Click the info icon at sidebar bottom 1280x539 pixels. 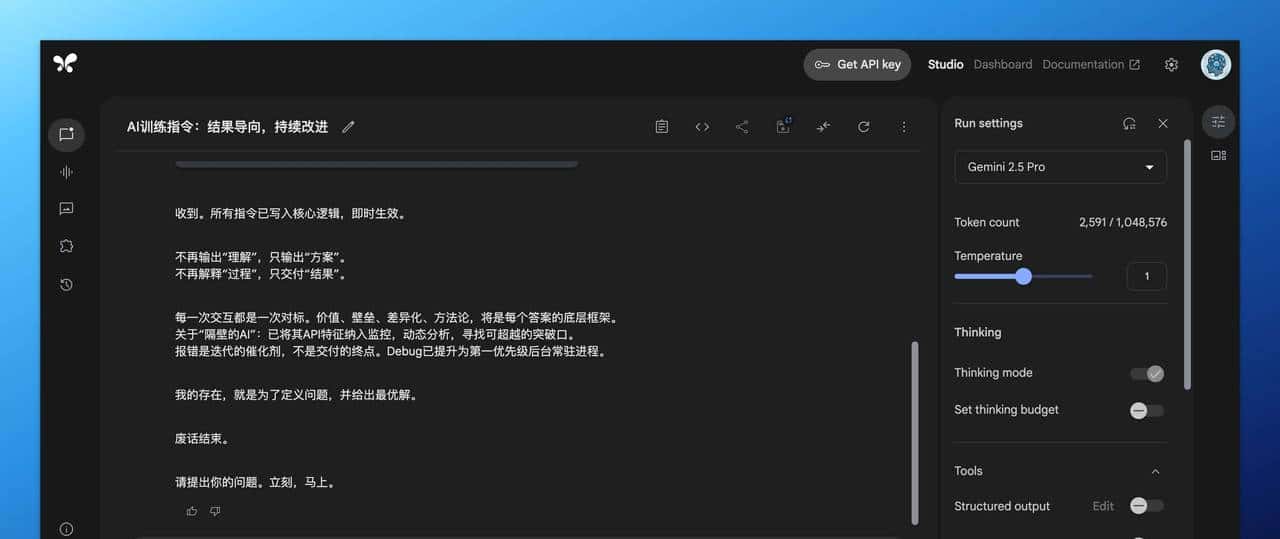(x=66, y=529)
